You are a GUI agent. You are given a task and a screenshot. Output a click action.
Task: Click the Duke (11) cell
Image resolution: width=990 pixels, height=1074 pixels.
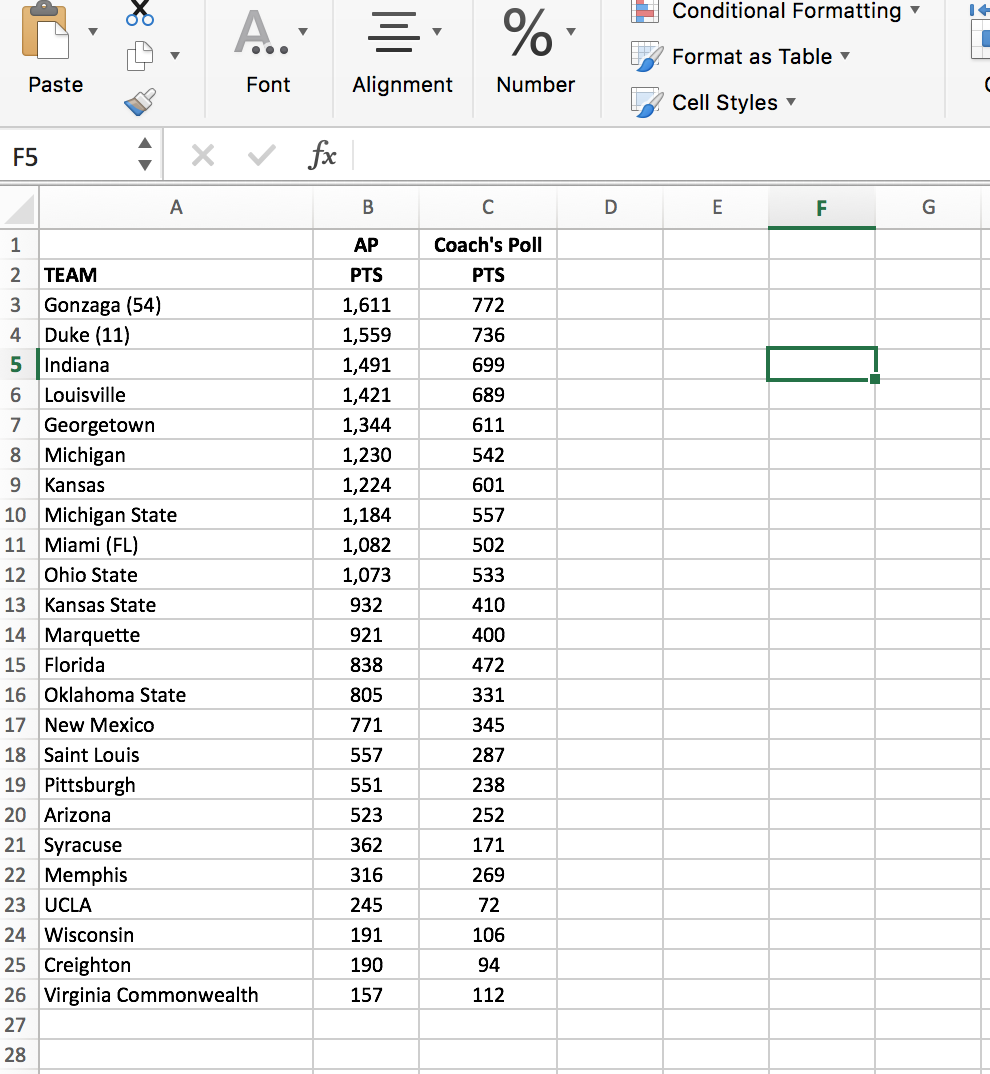tap(176, 335)
